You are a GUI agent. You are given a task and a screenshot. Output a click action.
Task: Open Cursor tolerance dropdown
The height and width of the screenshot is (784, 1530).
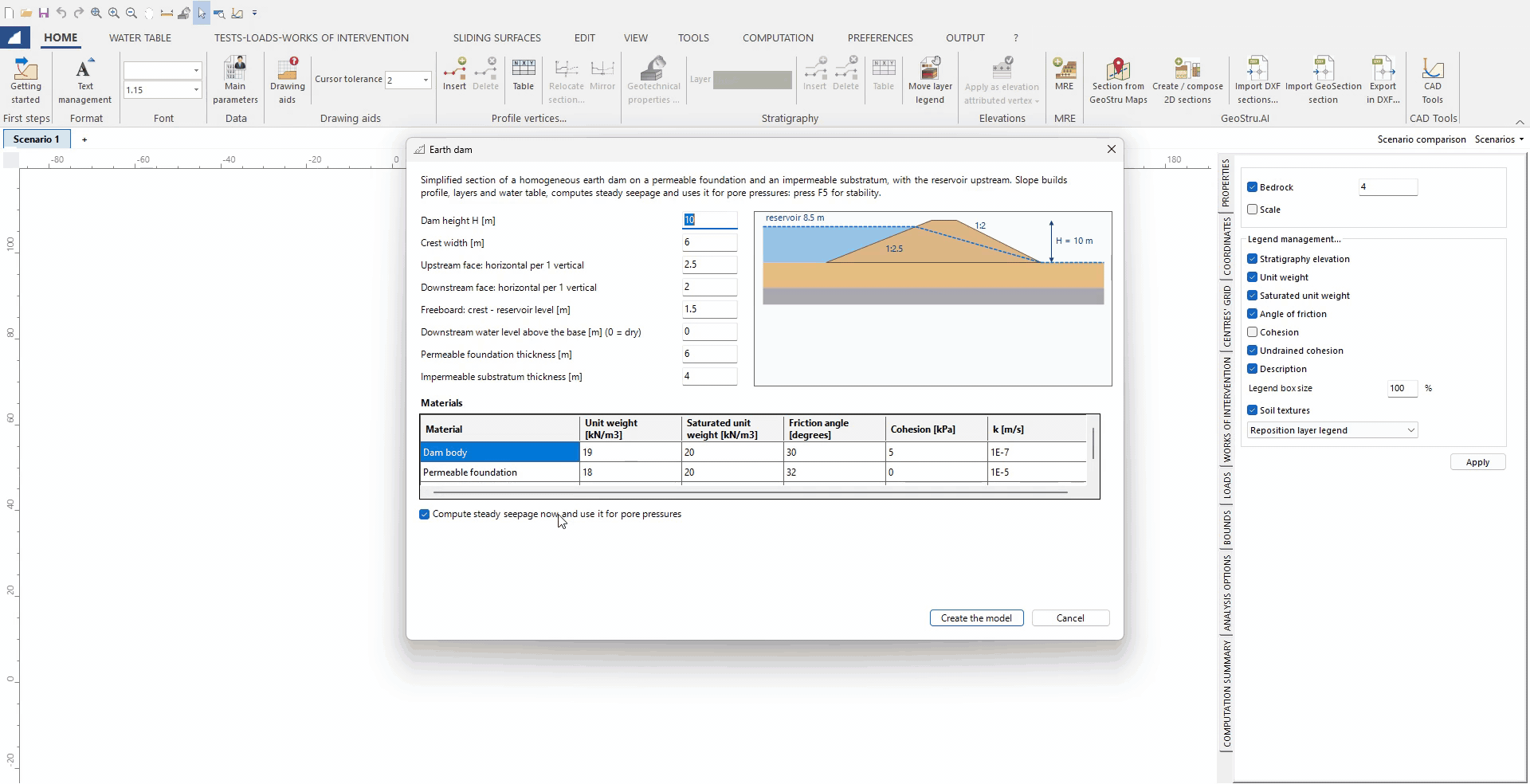point(426,80)
